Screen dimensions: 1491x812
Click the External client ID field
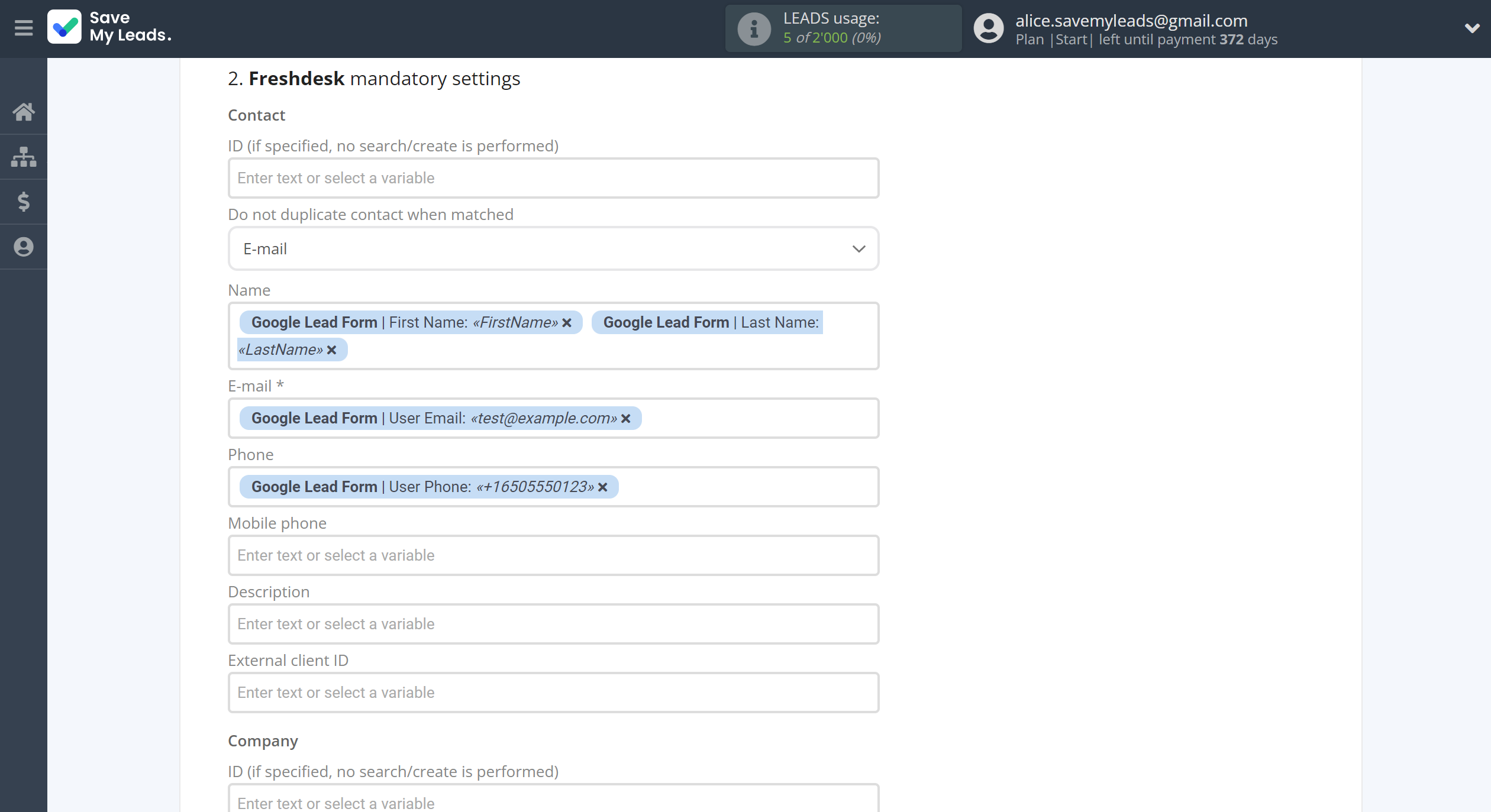pos(553,693)
